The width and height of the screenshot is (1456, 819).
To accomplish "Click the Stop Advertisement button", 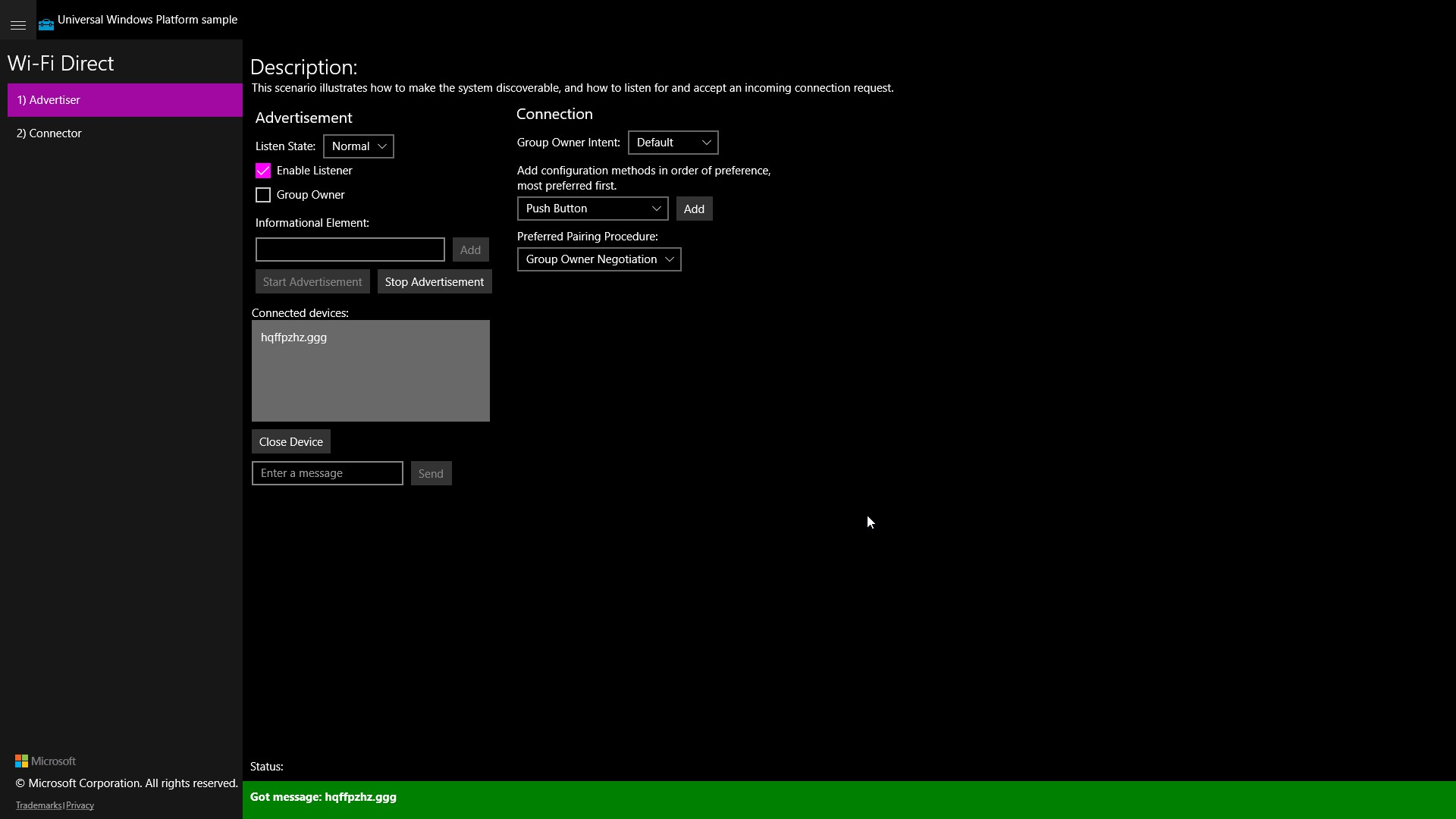I will 435,281.
